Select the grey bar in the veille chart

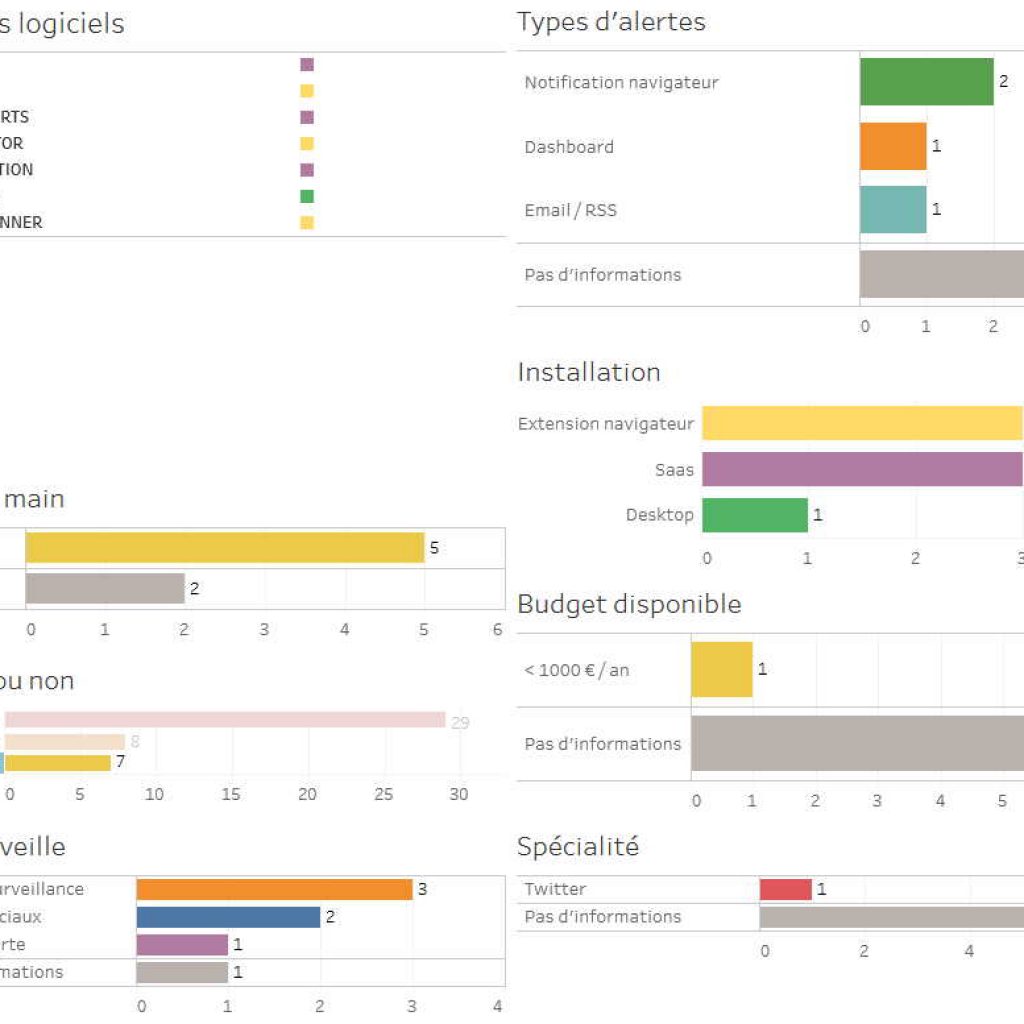pyautogui.click(x=182, y=972)
